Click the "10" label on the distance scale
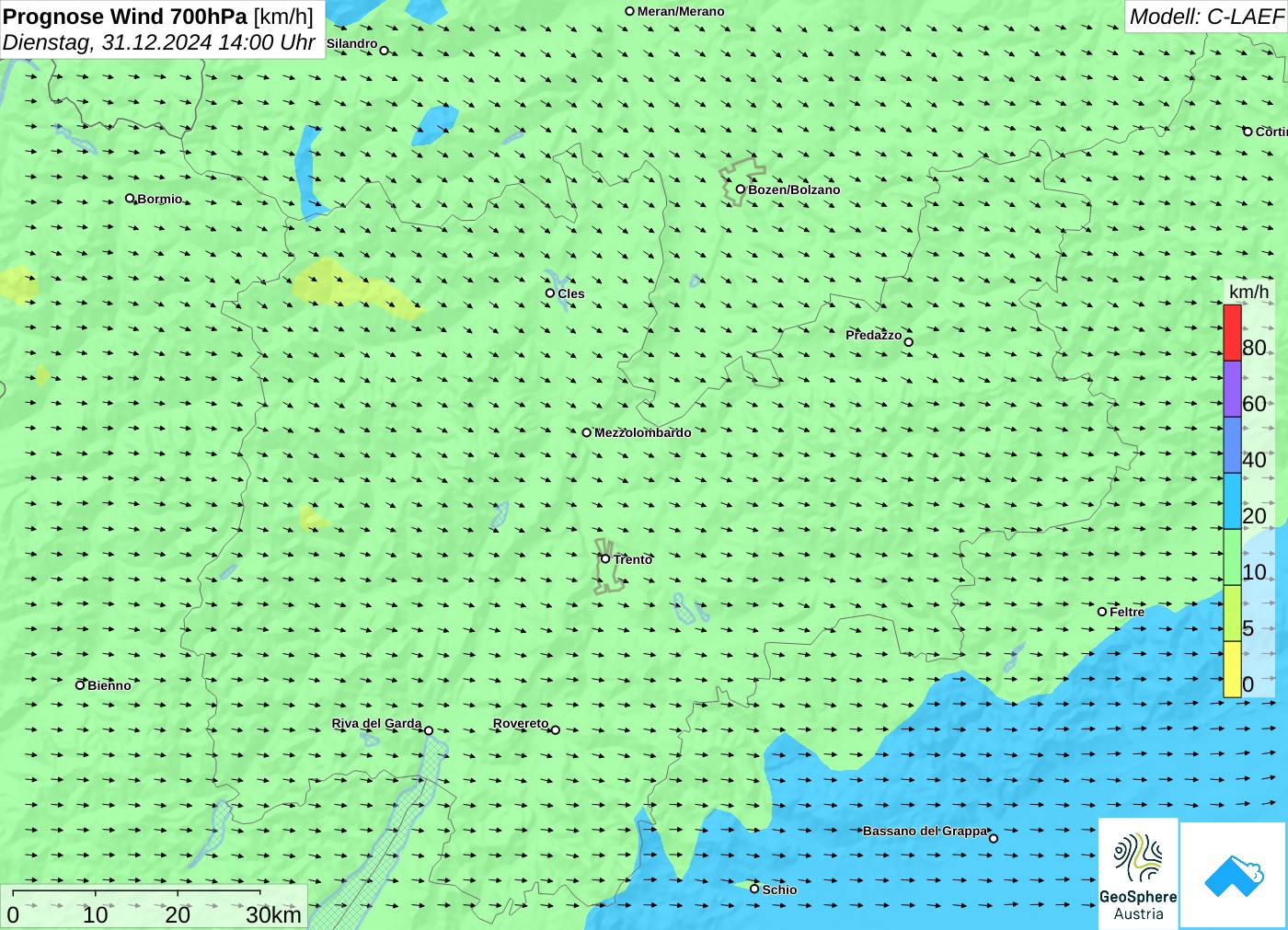This screenshot has width=1288, height=930. tap(96, 914)
